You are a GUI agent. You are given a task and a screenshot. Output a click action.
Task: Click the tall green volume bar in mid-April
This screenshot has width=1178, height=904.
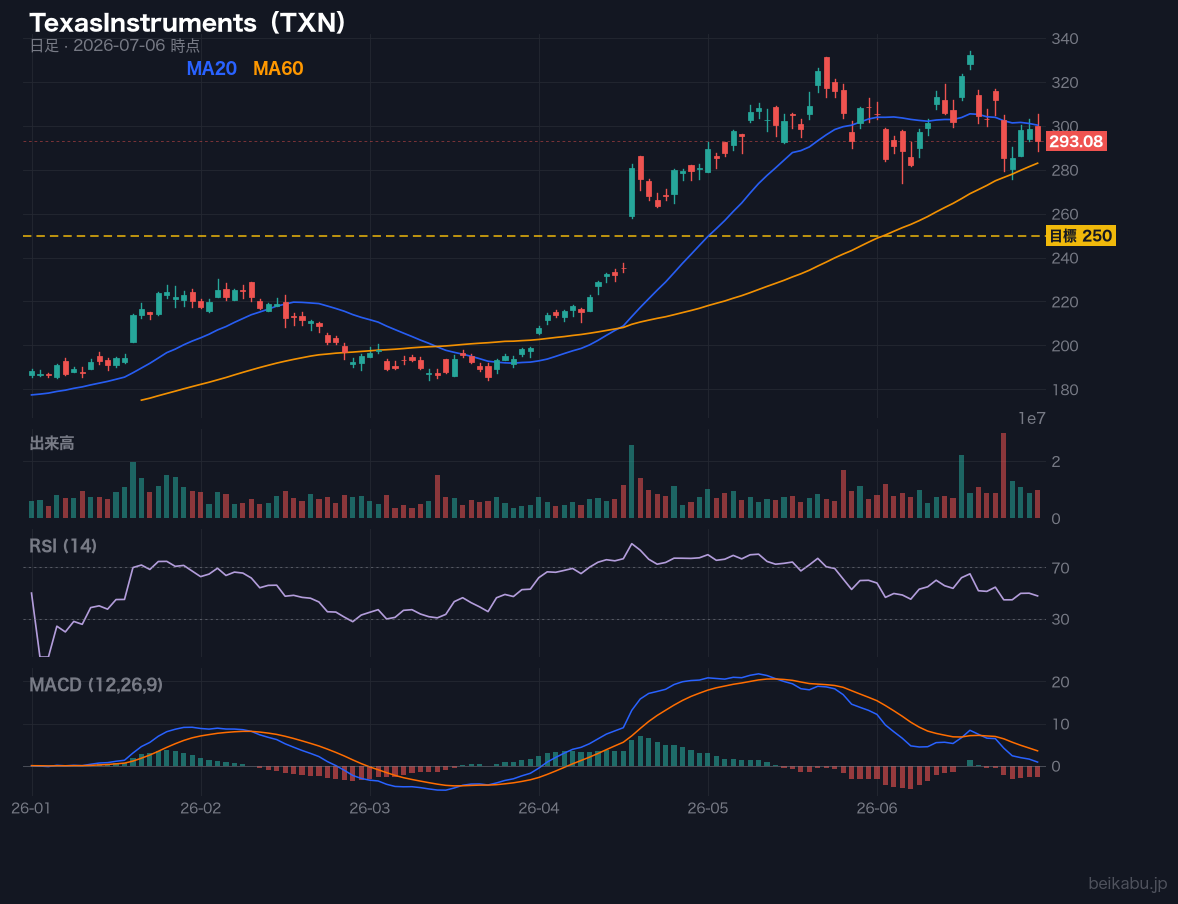coord(632,482)
